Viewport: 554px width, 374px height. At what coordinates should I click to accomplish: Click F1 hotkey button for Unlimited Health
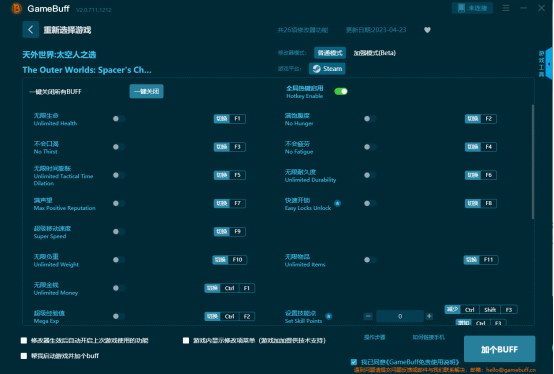click(x=230, y=119)
